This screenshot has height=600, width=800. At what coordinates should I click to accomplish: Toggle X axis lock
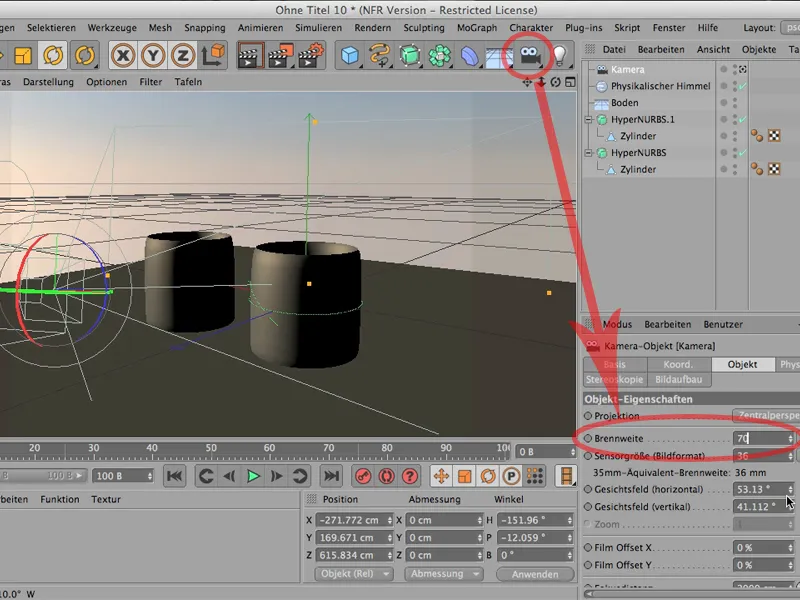(122, 55)
